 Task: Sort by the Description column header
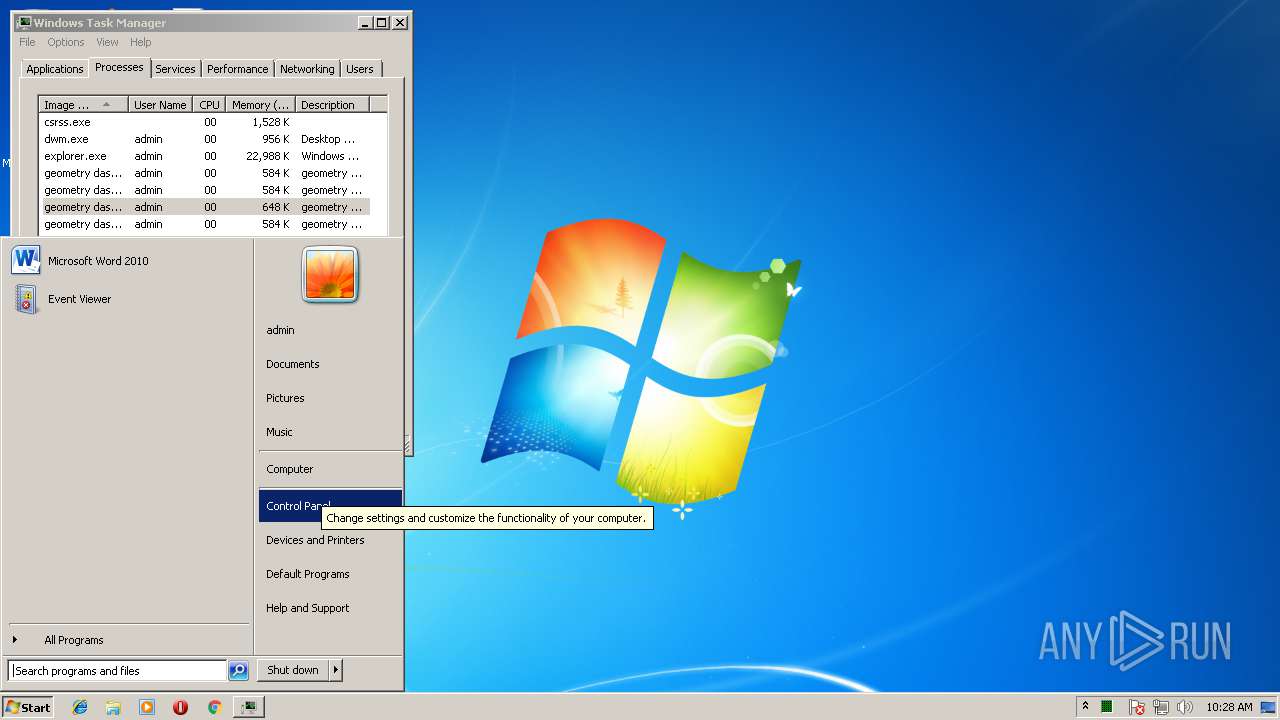(x=332, y=105)
